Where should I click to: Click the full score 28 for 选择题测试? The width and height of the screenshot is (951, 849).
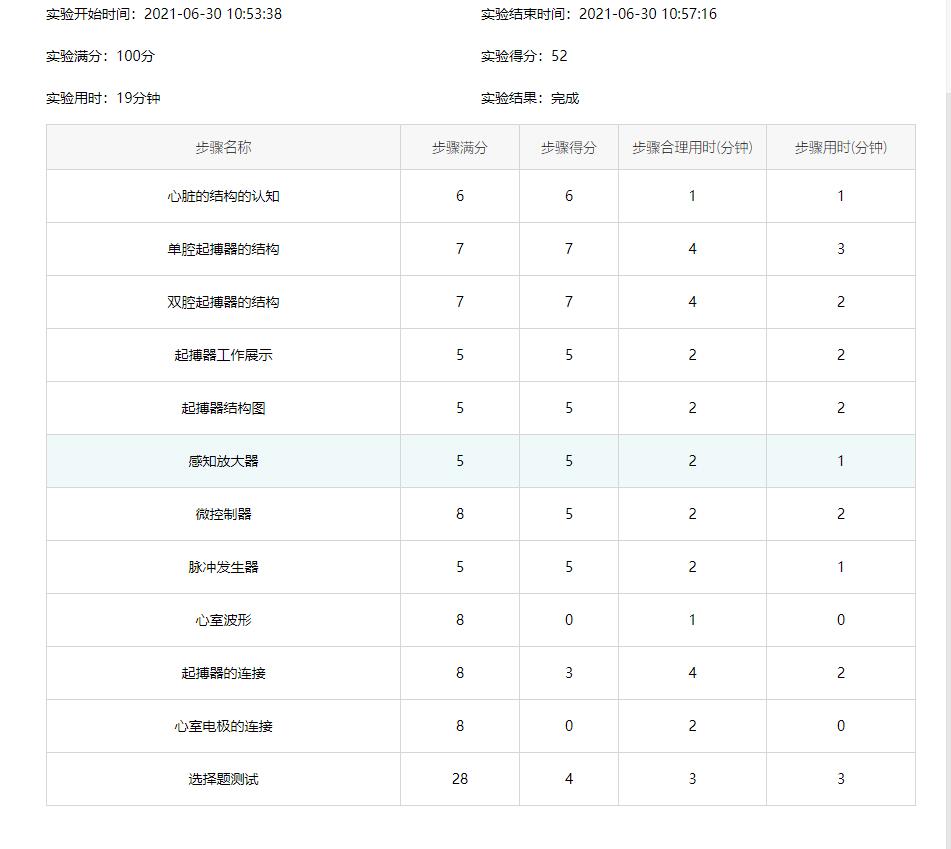(459, 779)
